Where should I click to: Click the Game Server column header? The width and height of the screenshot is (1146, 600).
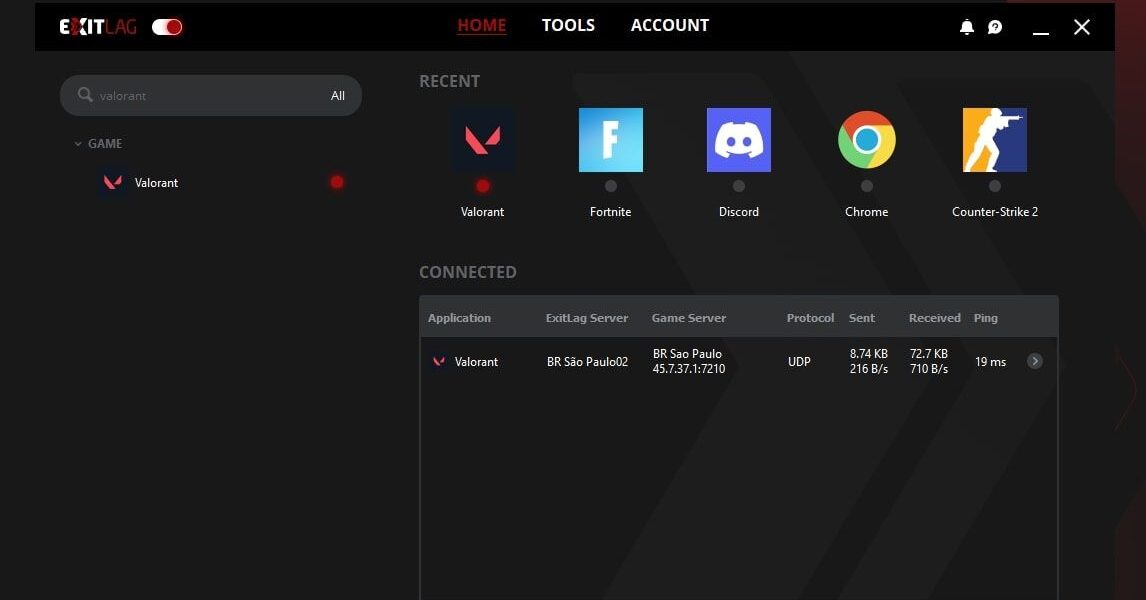688,318
